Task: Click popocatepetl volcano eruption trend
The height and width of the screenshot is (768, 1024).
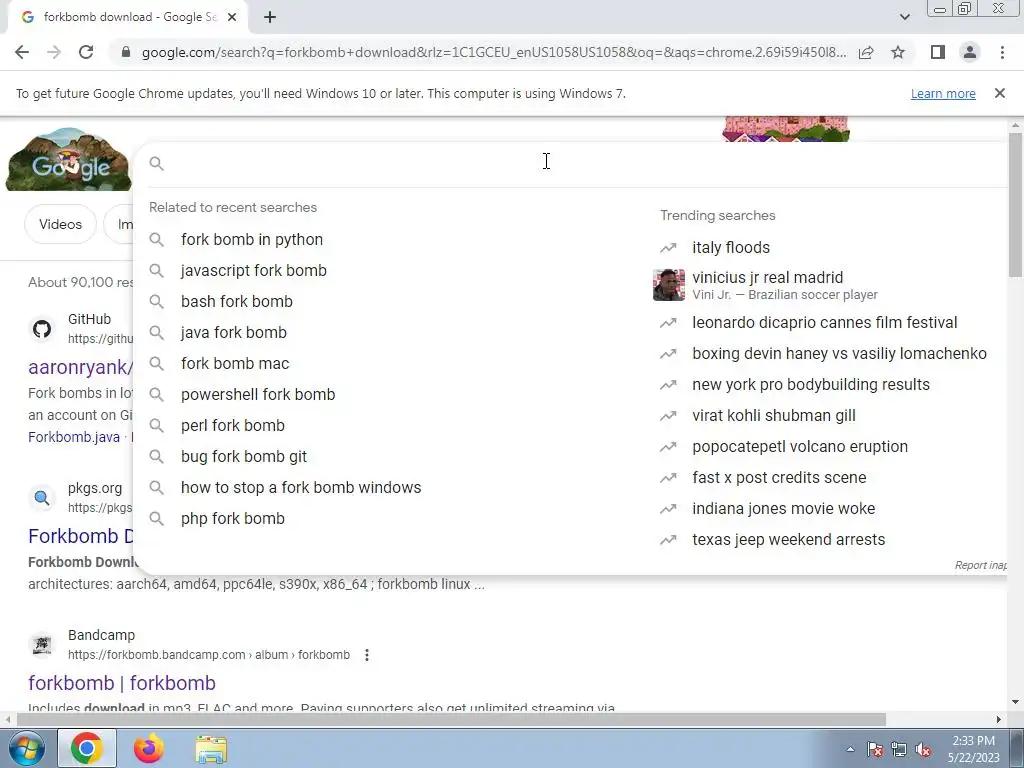Action: [800, 447]
